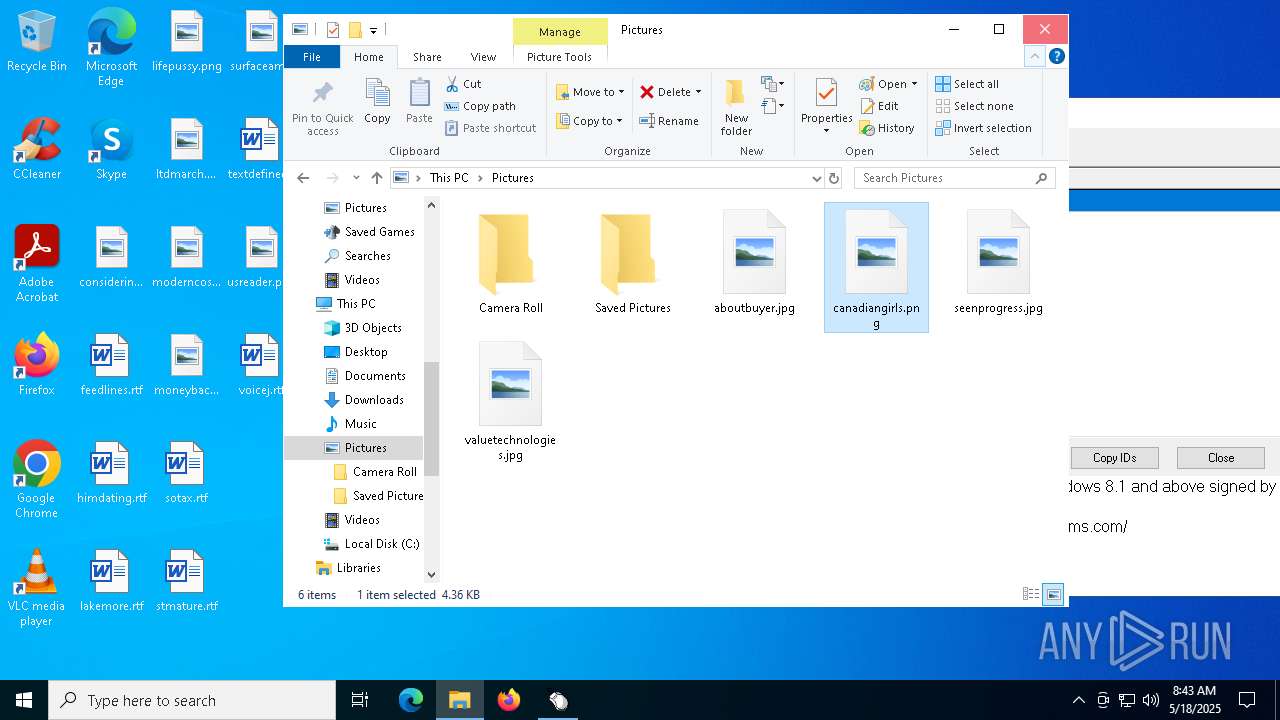Expand the Open dropdown arrow

pos(914,84)
